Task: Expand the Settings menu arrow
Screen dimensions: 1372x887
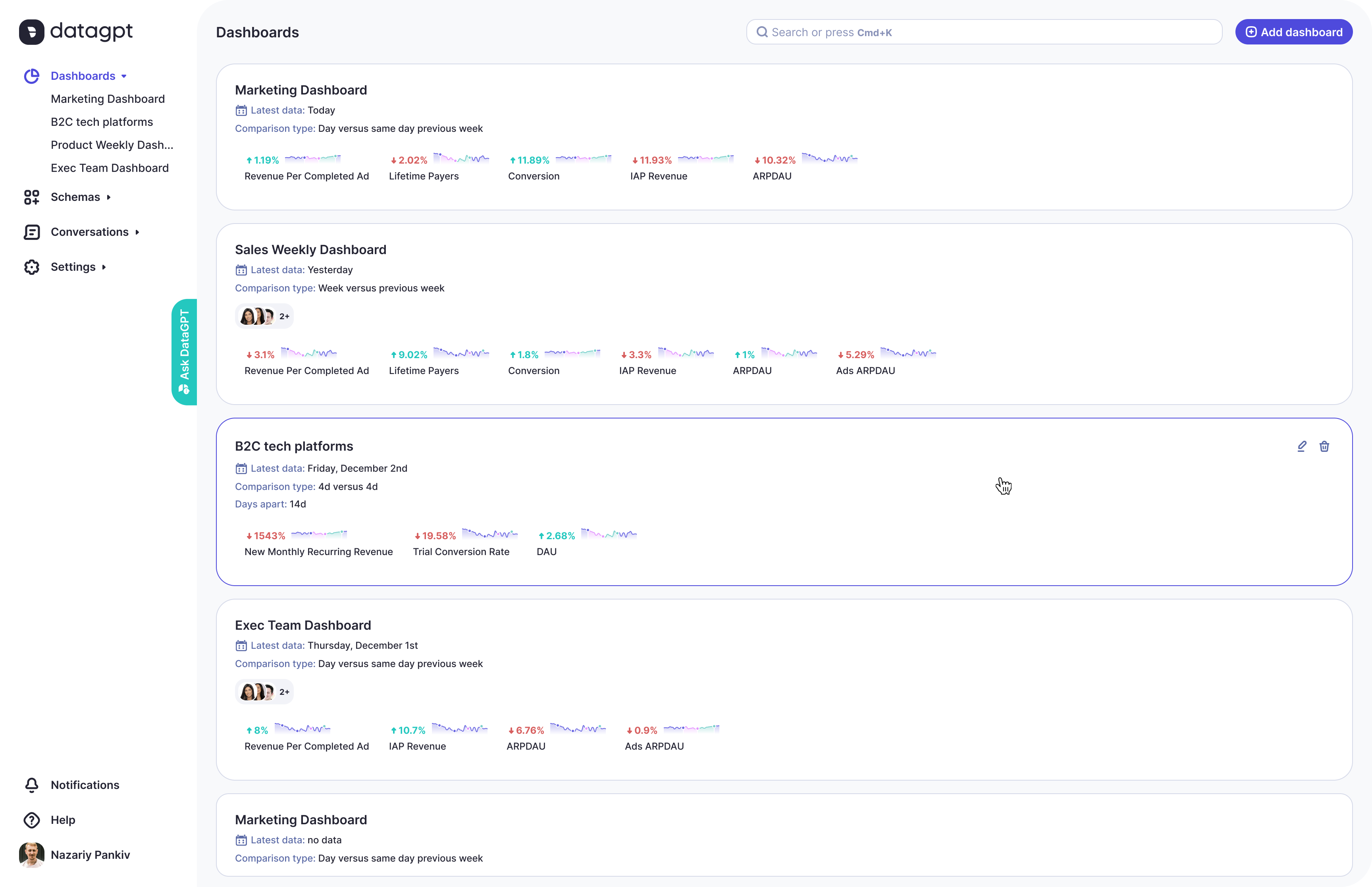Action: 104,267
